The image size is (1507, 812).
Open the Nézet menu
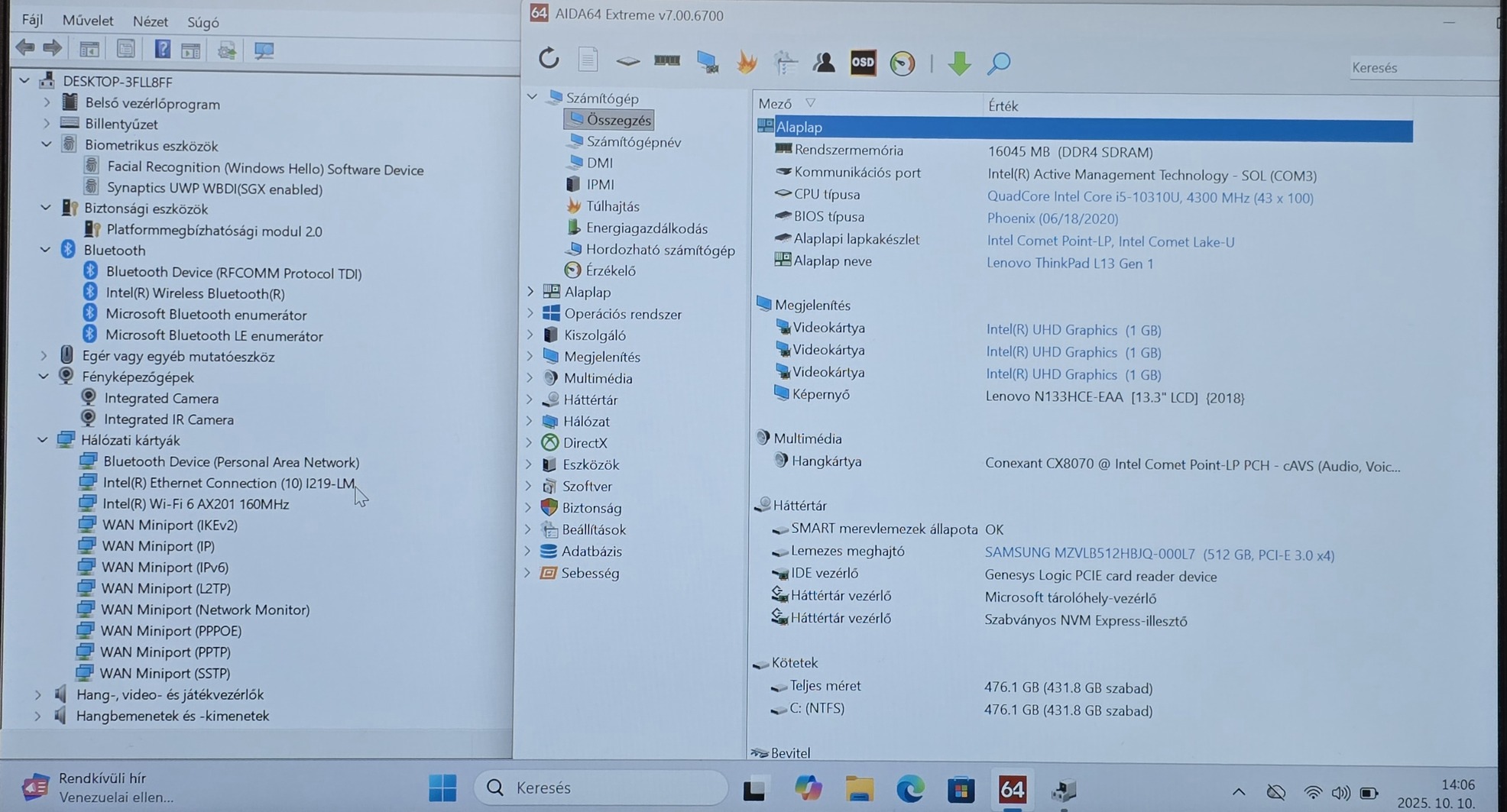point(150,22)
